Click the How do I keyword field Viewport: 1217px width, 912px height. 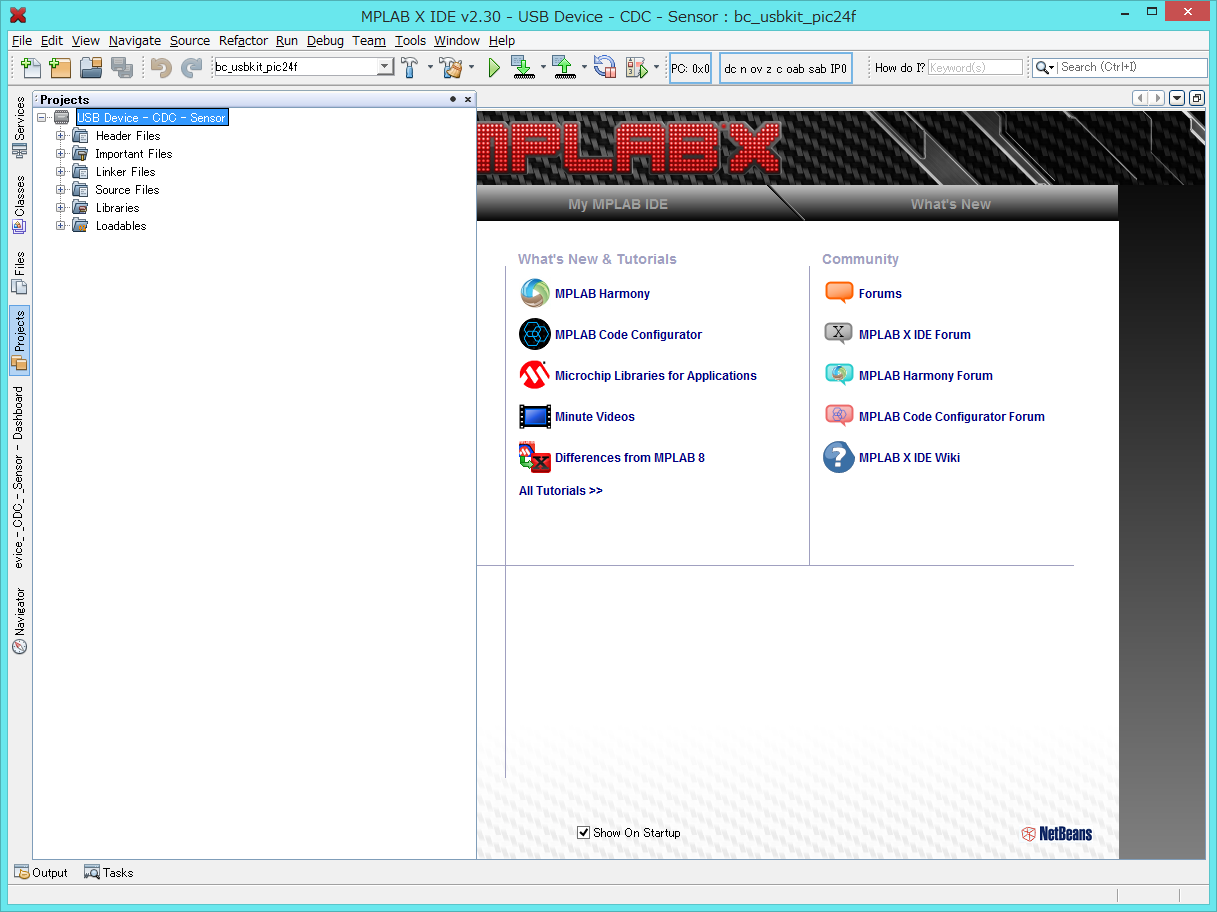pyautogui.click(x=975, y=67)
